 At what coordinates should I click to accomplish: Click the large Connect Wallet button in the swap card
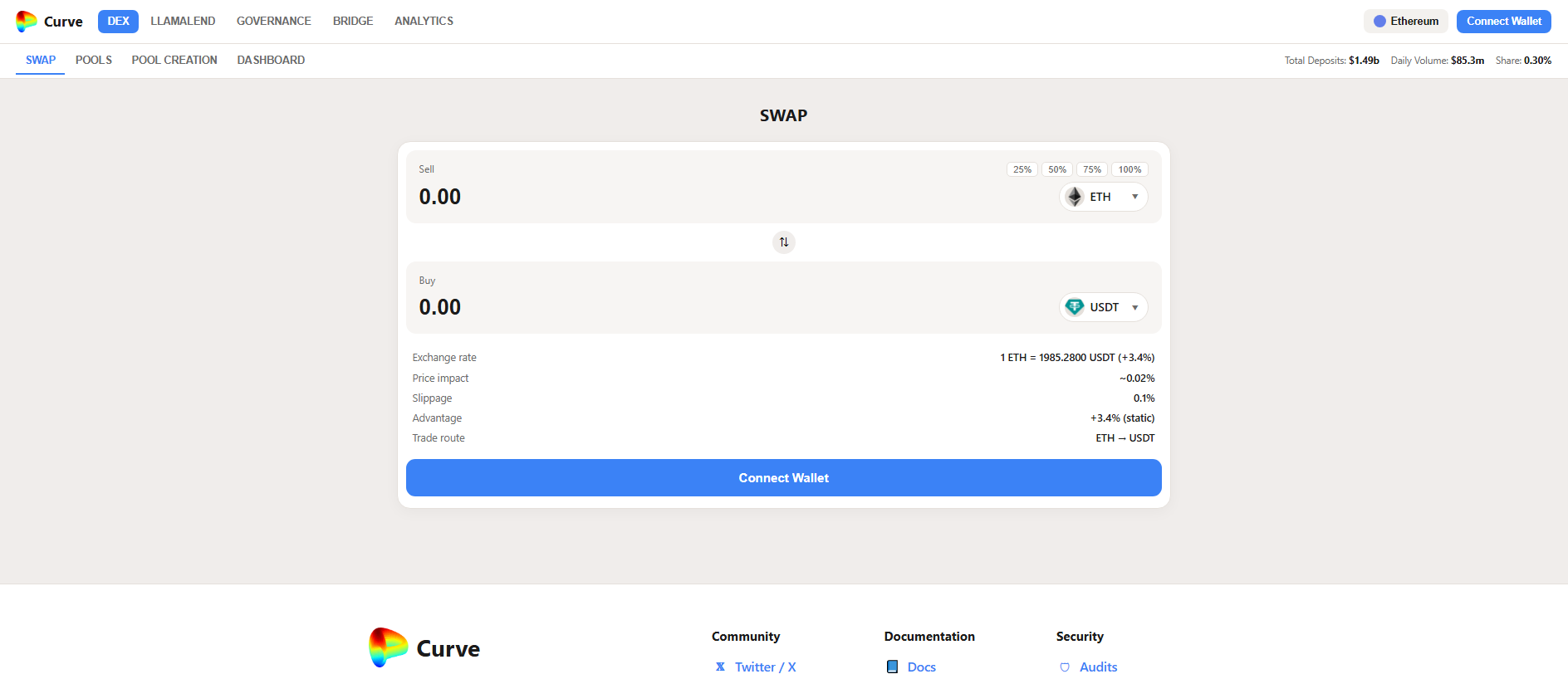[784, 478]
